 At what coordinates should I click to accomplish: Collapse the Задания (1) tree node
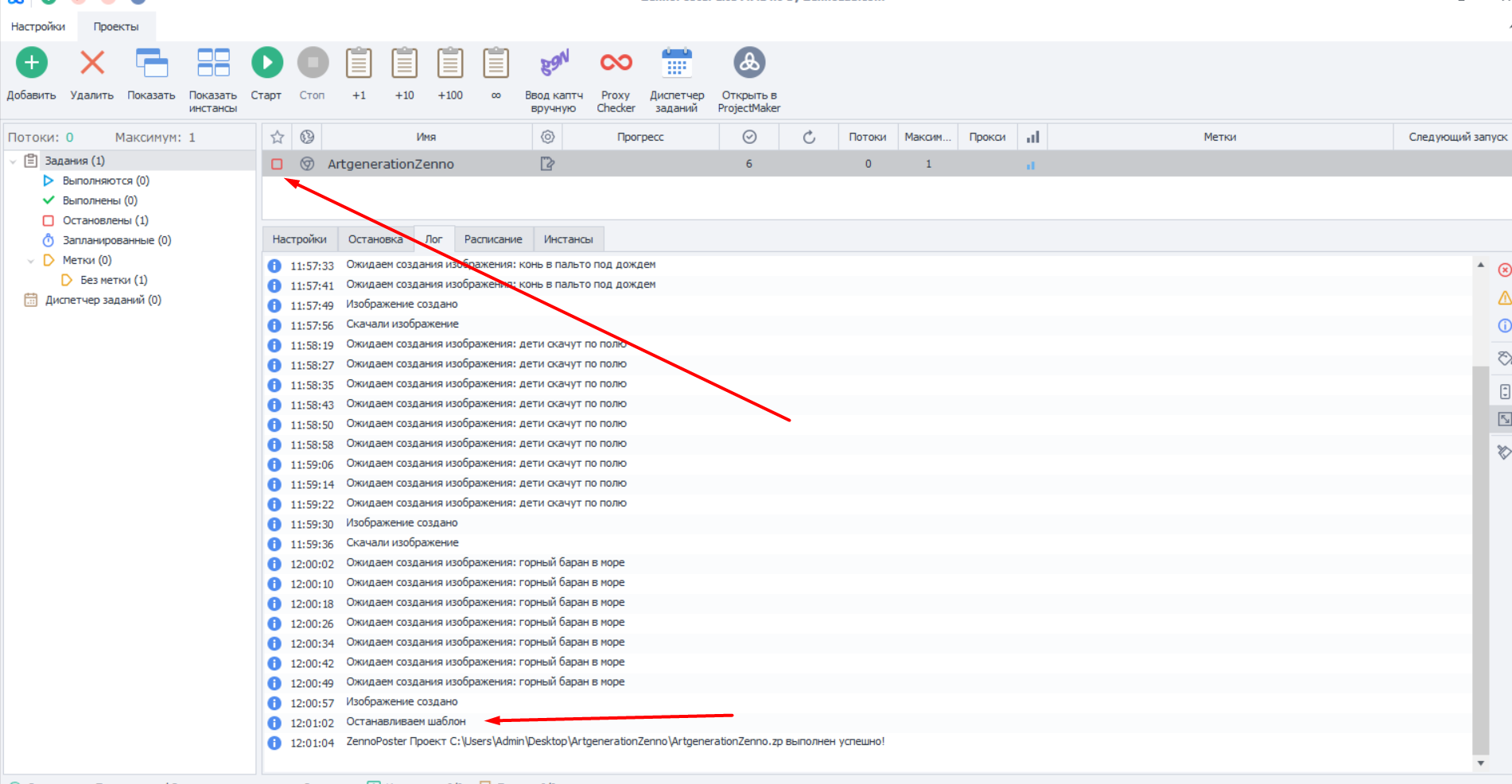(x=13, y=161)
